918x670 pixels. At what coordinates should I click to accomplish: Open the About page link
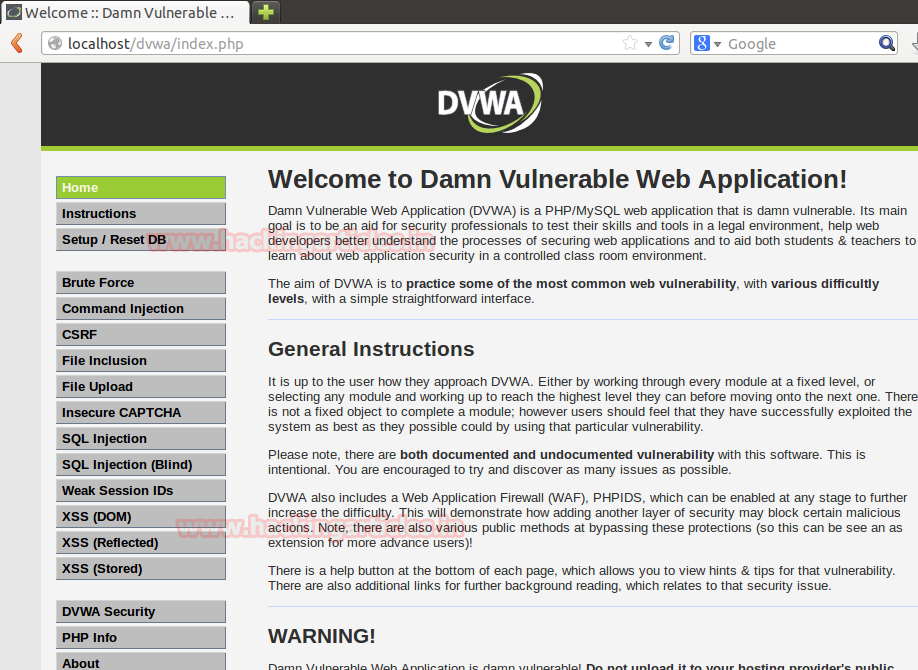[x=141, y=662]
